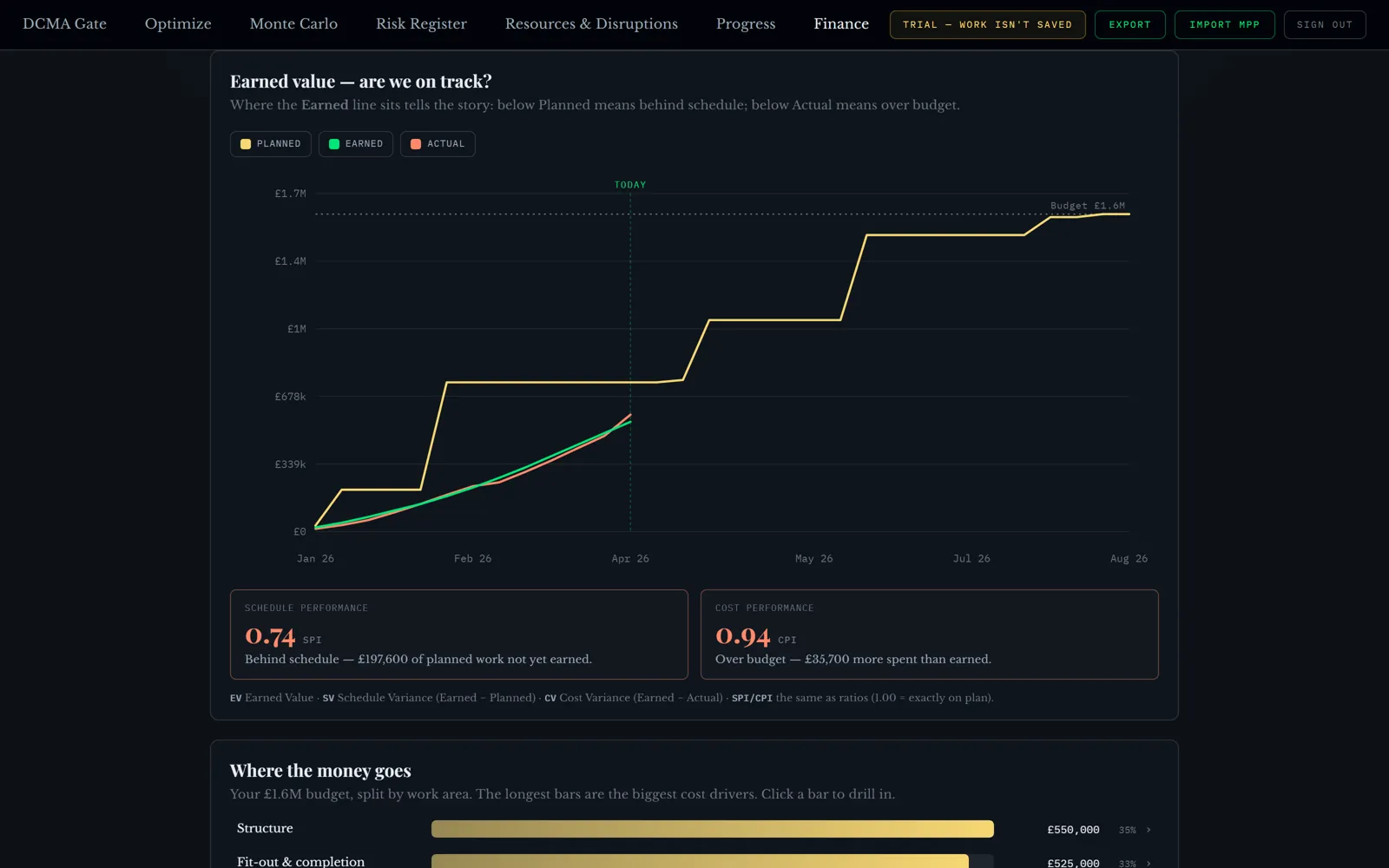Open the Monte Carlo tab
The width and height of the screenshot is (1389, 868).
point(293,24)
